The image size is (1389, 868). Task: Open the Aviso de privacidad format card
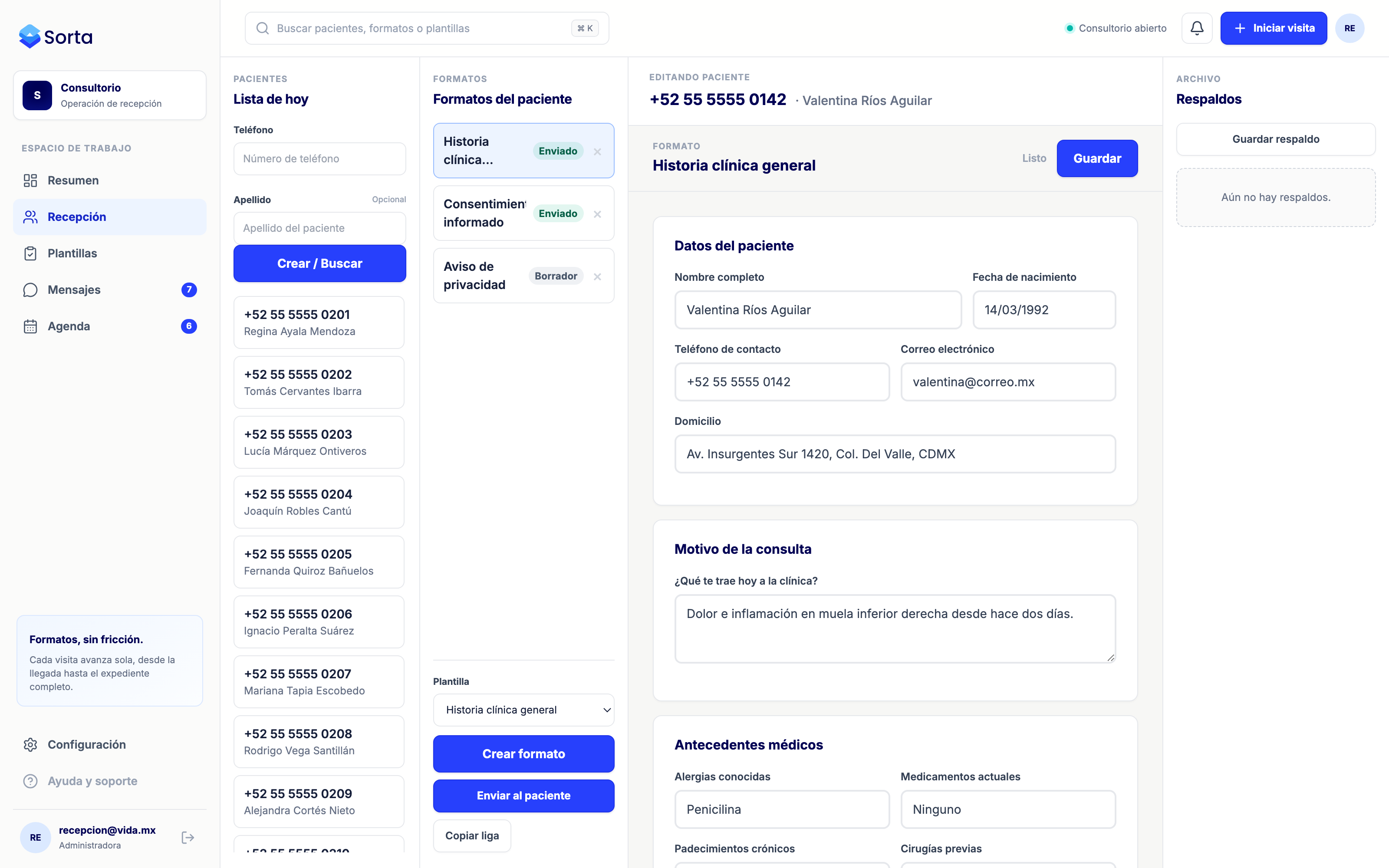coord(523,276)
